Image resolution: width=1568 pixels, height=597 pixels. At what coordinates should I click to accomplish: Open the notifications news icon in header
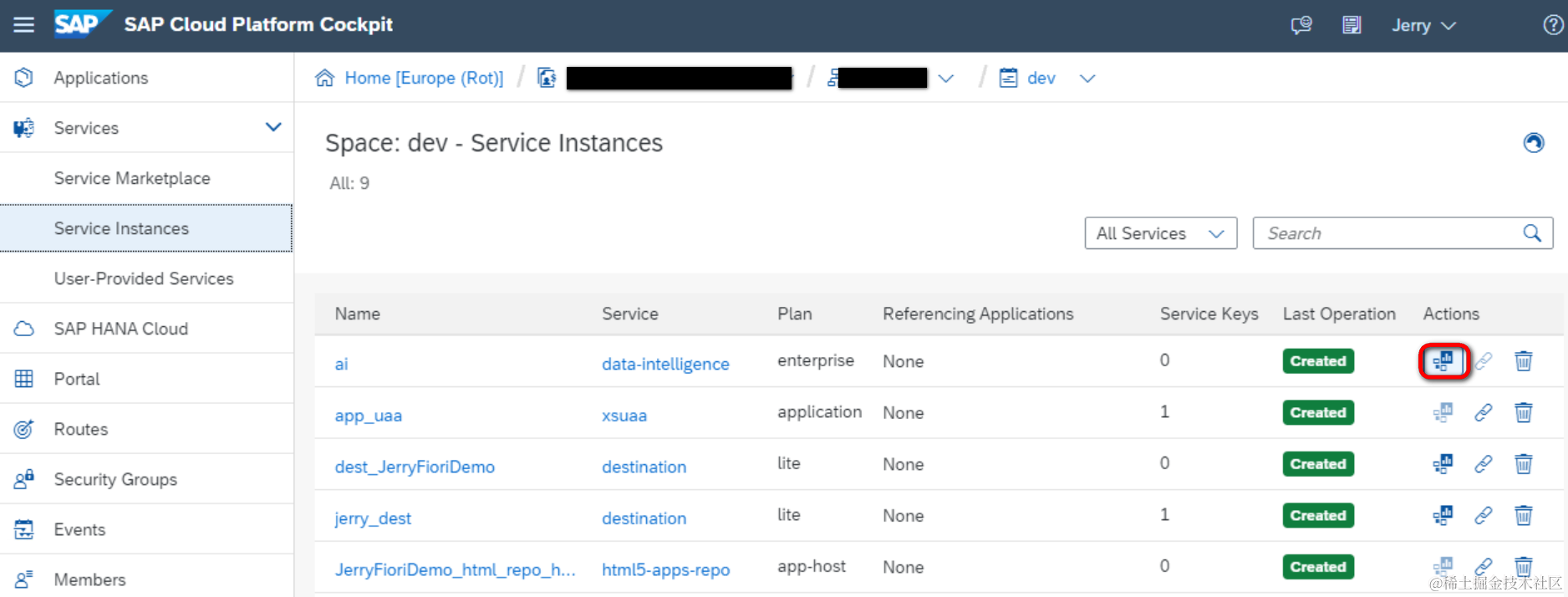click(1352, 25)
